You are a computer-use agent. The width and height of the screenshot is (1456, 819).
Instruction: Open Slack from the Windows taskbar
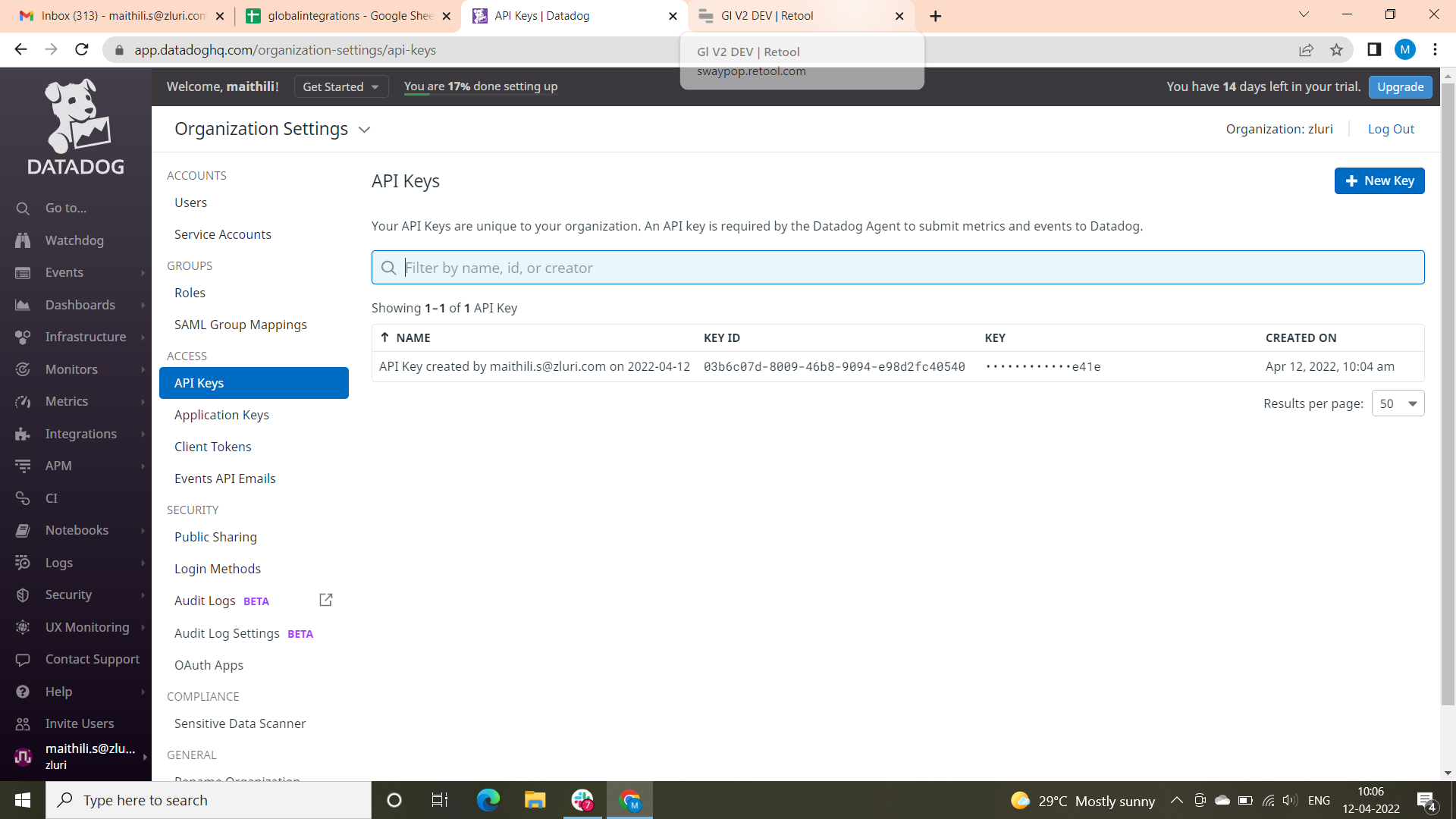[x=582, y=800]
